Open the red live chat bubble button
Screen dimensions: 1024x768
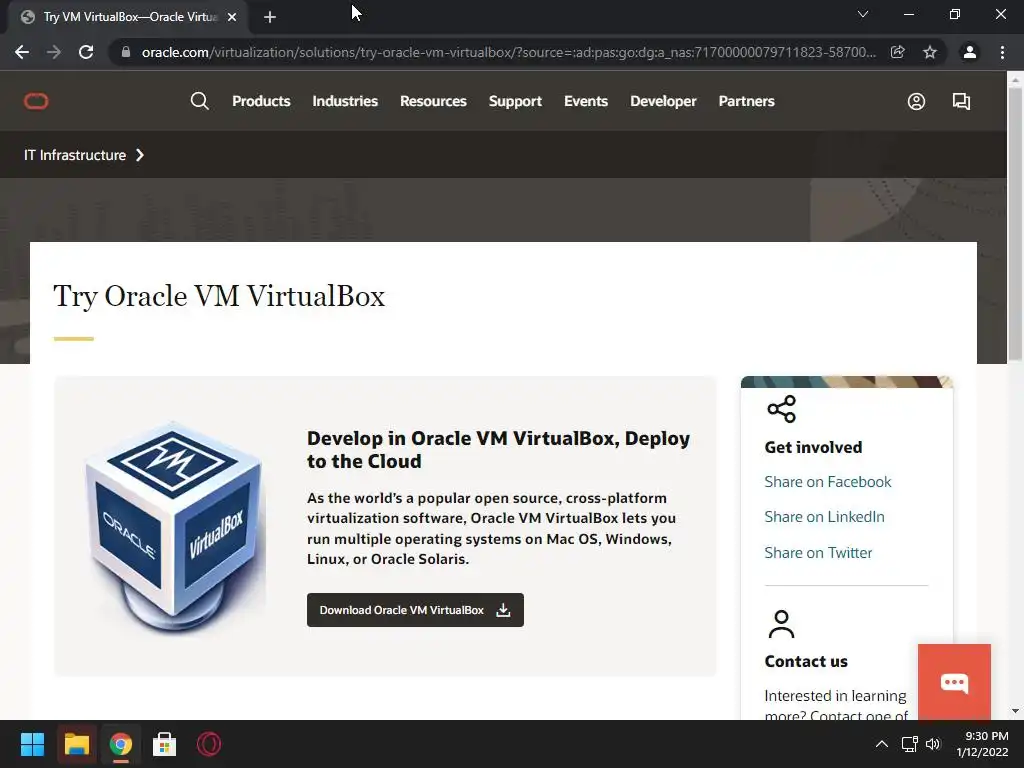click(x=954, y=682)
